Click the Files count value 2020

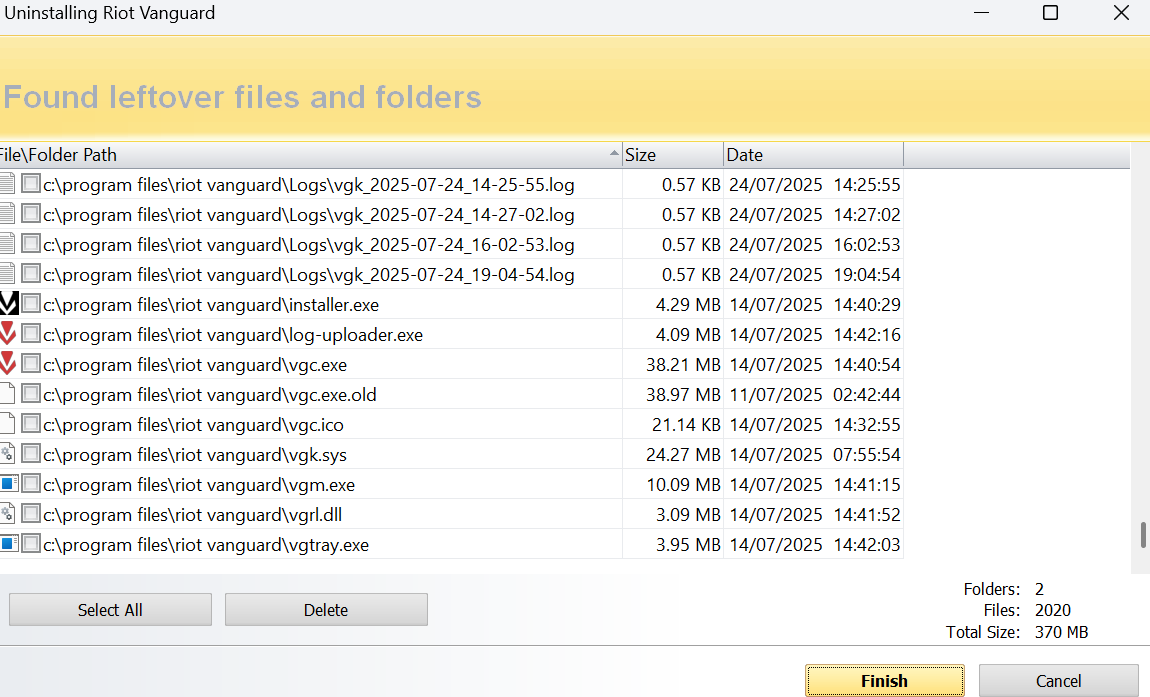pyautogui.click(x=1052, y=610)
